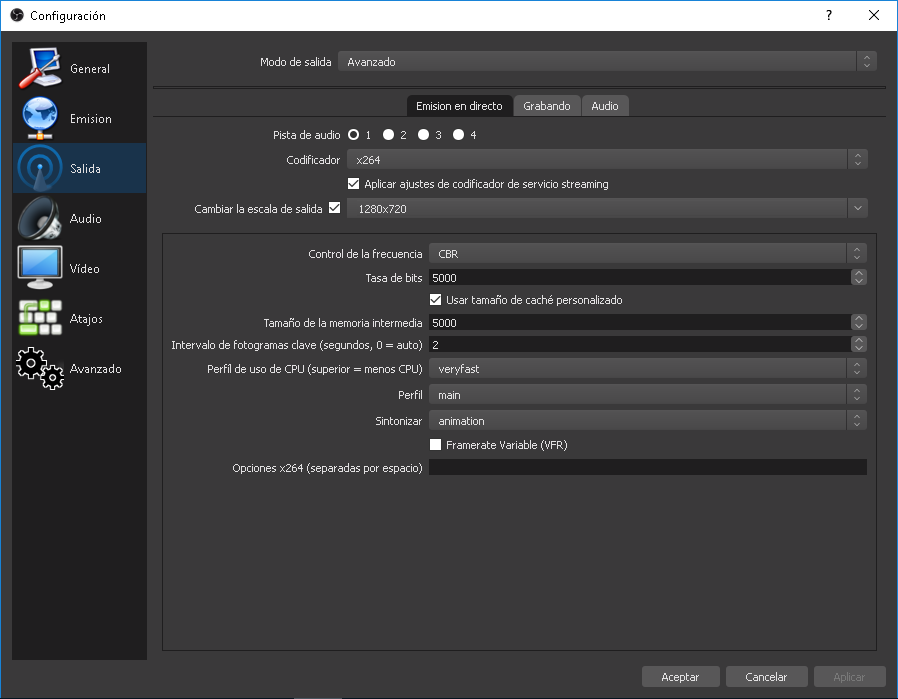Open the Codificador x264 dropdown

(607, 160)
